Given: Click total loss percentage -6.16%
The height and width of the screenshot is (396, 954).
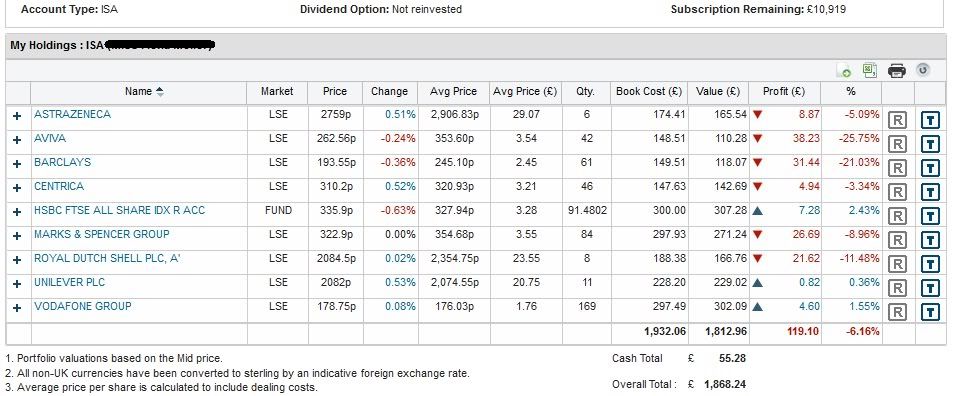Looking at the screenshot, I should point(862,332).
